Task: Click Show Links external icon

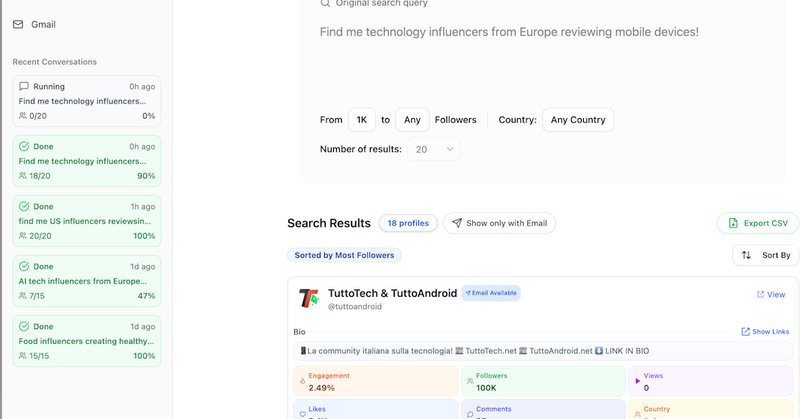Action: (745, 332)
